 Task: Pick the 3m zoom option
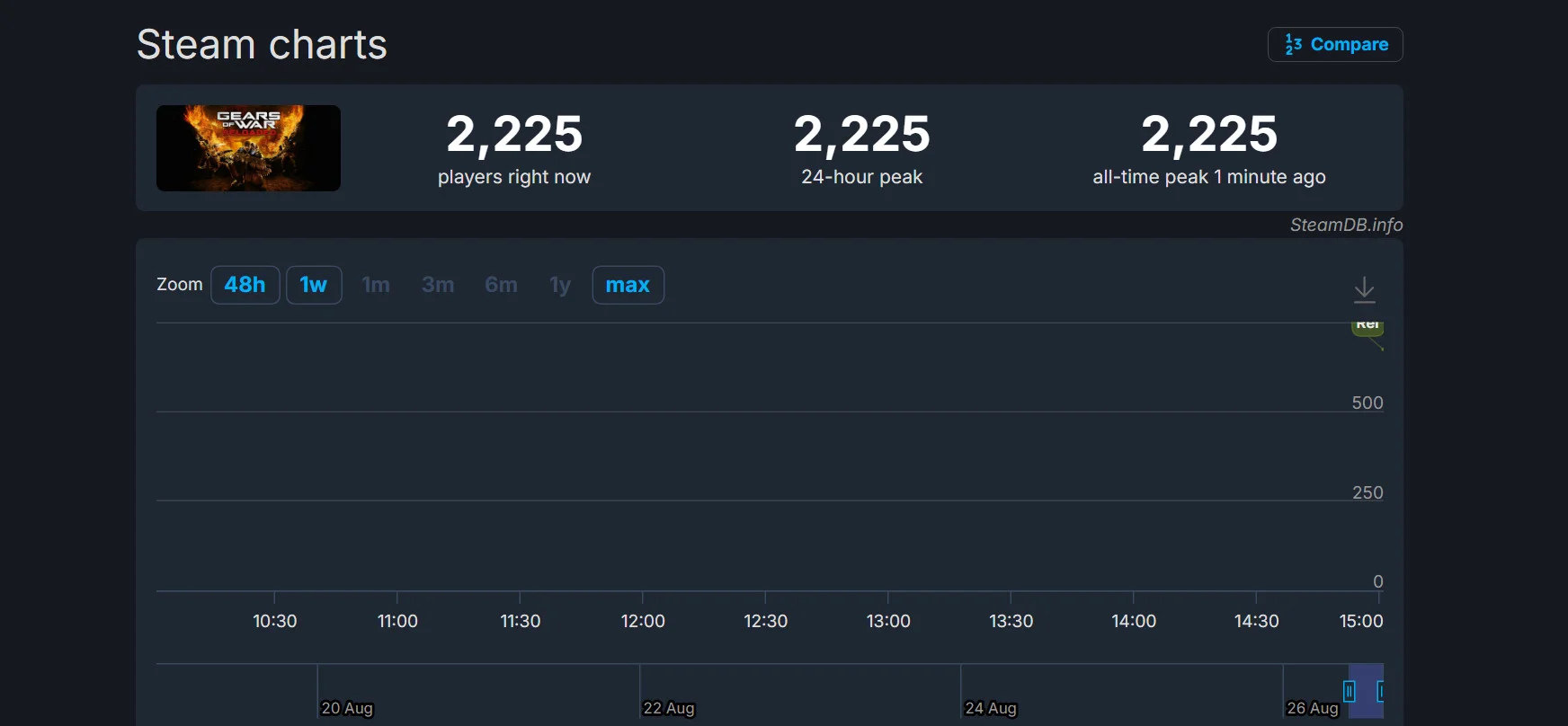(438, 285)
